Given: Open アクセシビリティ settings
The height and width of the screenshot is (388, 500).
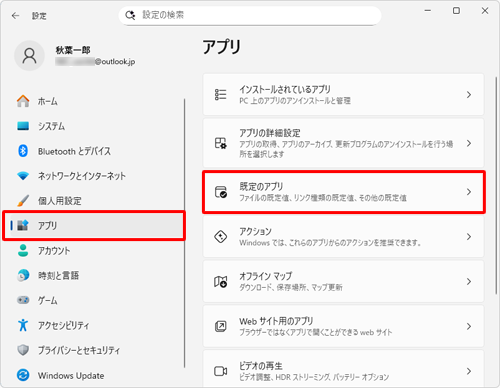Looking at the screenshot, I should pyautogui.click(x=97, y=325).
